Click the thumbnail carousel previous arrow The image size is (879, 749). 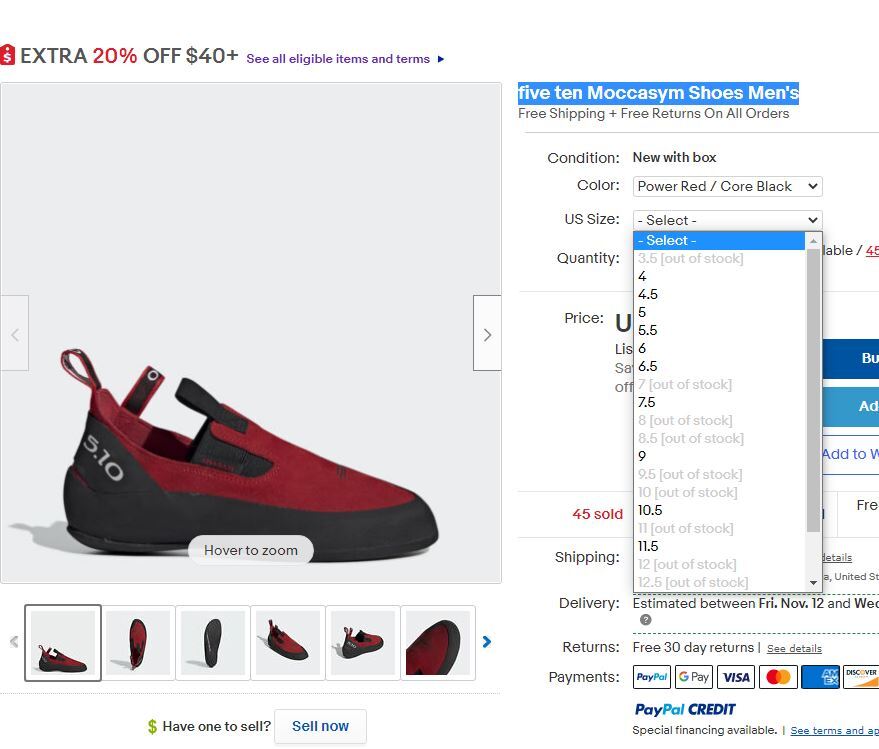click(x=14, y=642)
